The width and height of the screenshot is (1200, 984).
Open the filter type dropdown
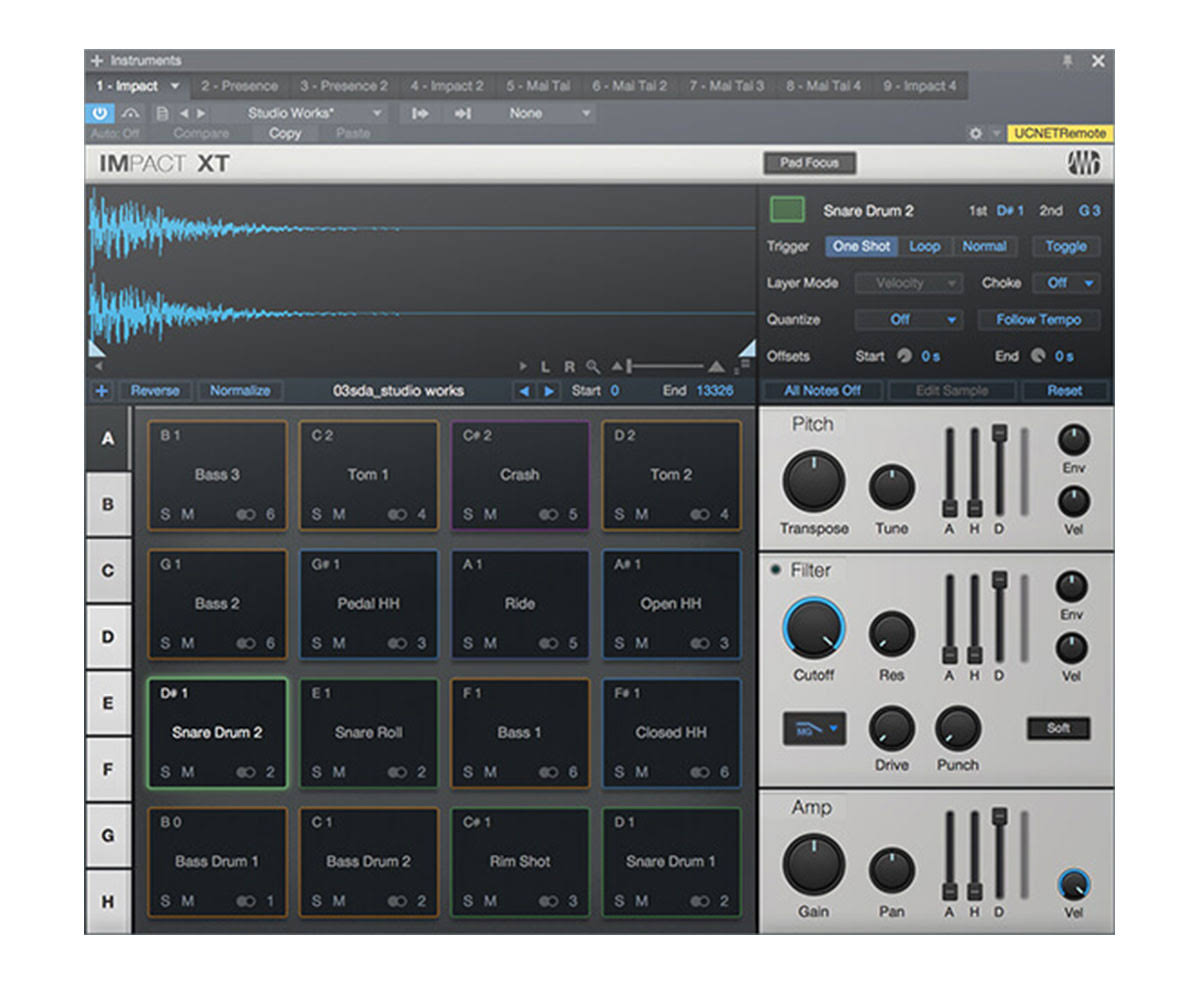click(814, 730)
